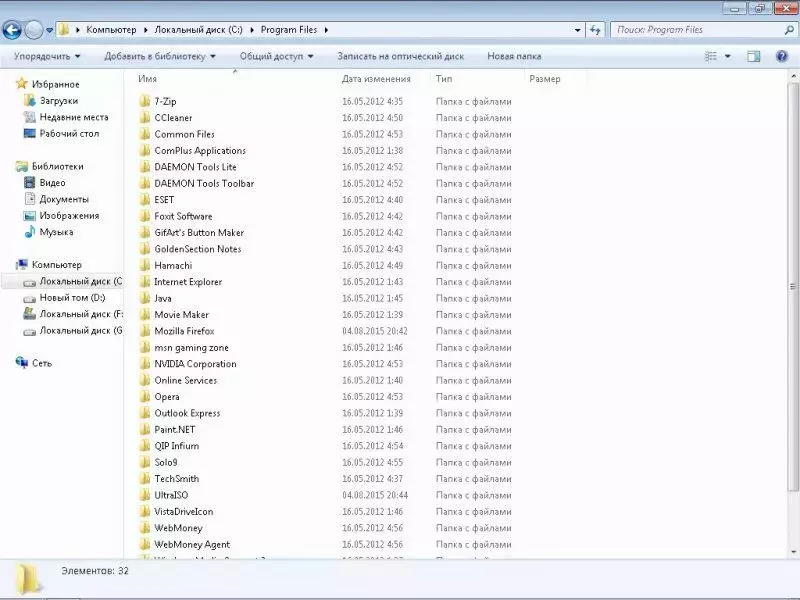Click Компьютер in the address breadcrumb
Image resolution: width=800 pixels, height=600 pixels.
pos(111,30)
